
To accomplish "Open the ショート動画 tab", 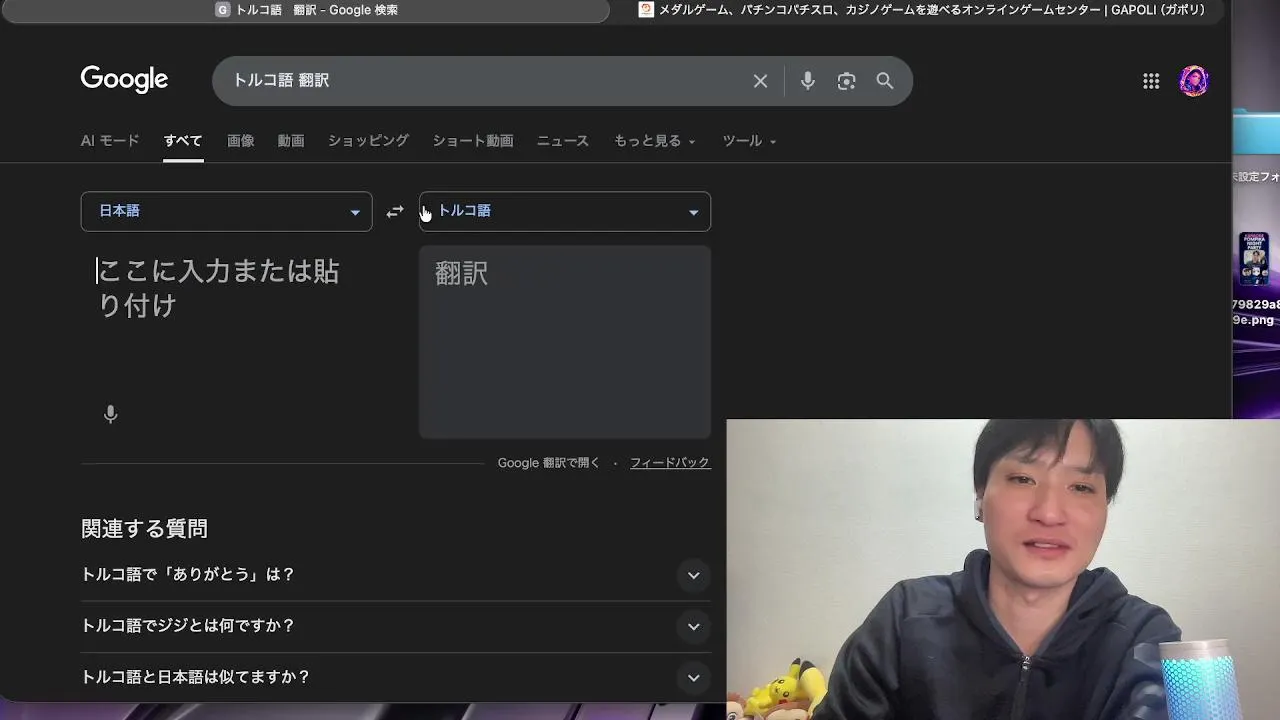I will point(473,141).
